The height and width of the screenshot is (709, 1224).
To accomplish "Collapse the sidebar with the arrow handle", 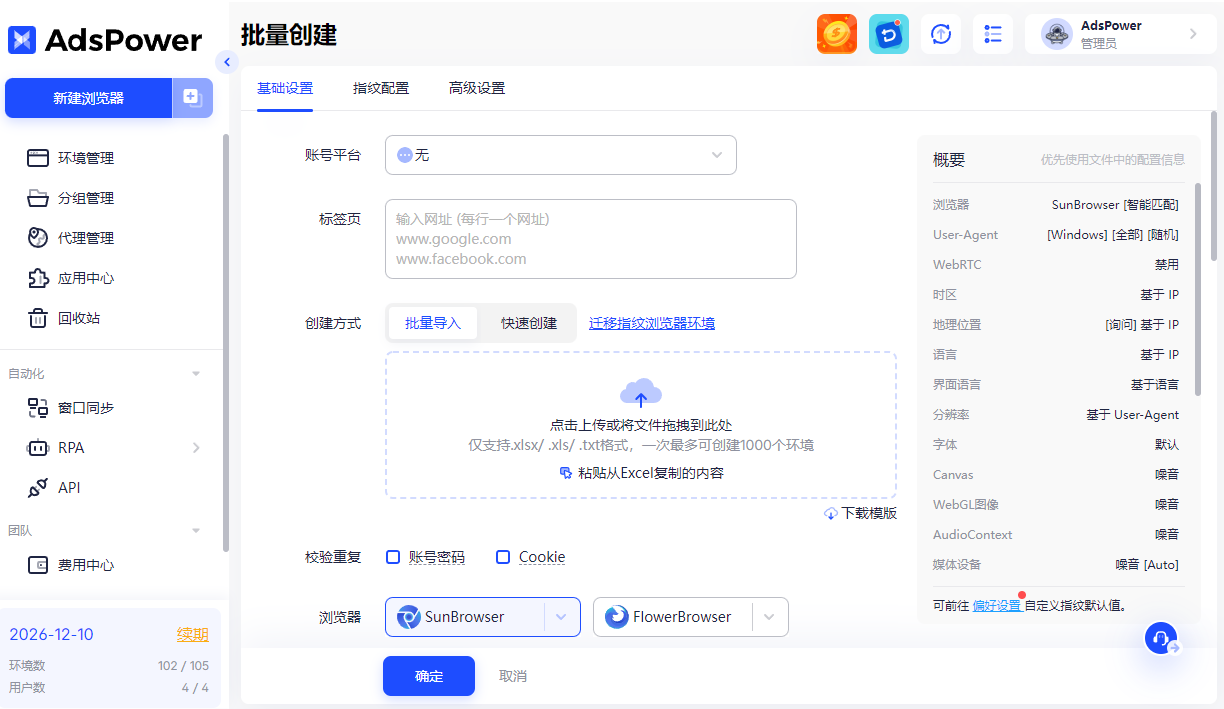I will [x=227, y=62].
